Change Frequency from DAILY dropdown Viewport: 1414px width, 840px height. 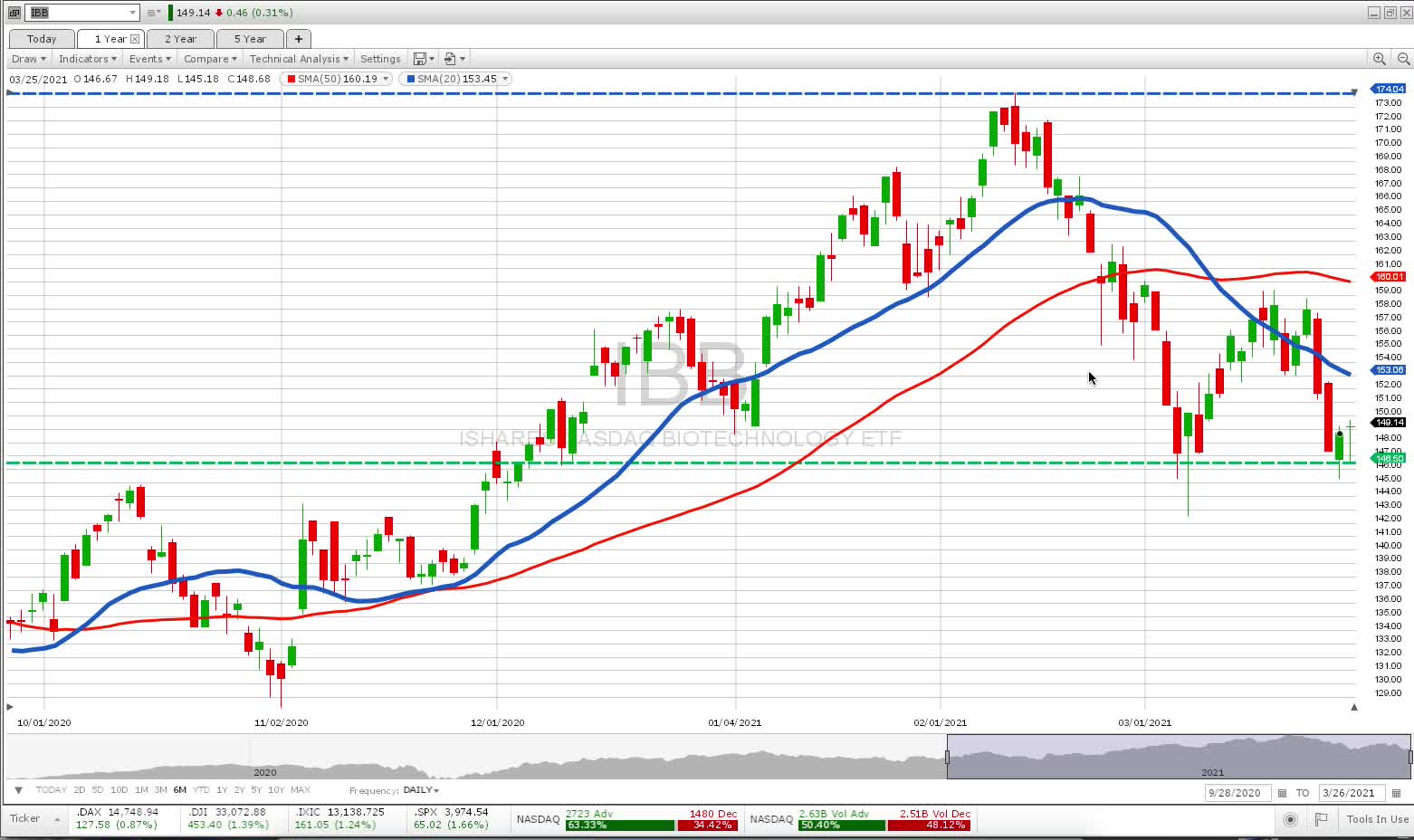pyautogui.click(x=421, y=790)
